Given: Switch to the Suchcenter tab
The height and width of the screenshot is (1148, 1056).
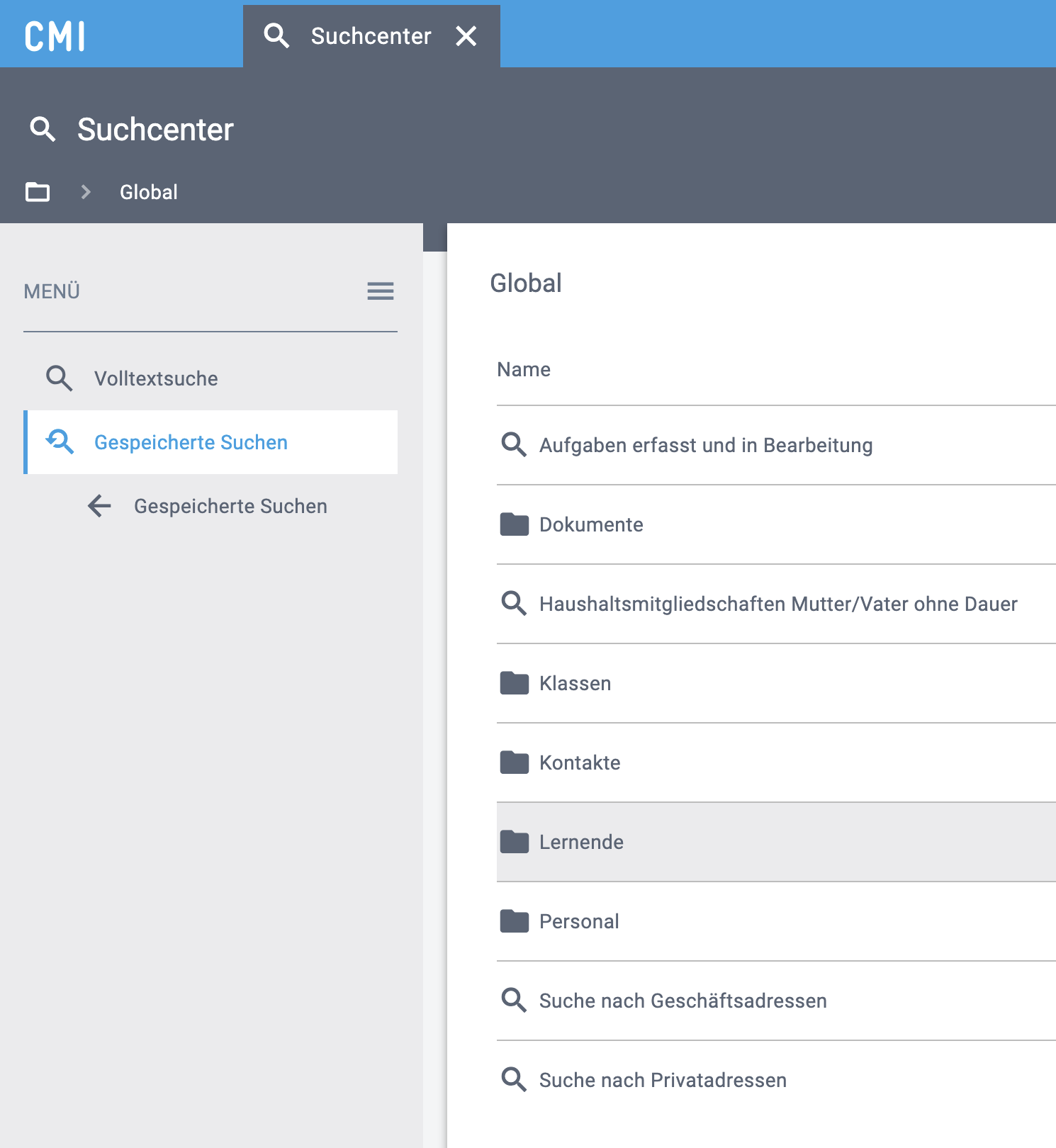Looking at the screenshot, I should point(370,36).
